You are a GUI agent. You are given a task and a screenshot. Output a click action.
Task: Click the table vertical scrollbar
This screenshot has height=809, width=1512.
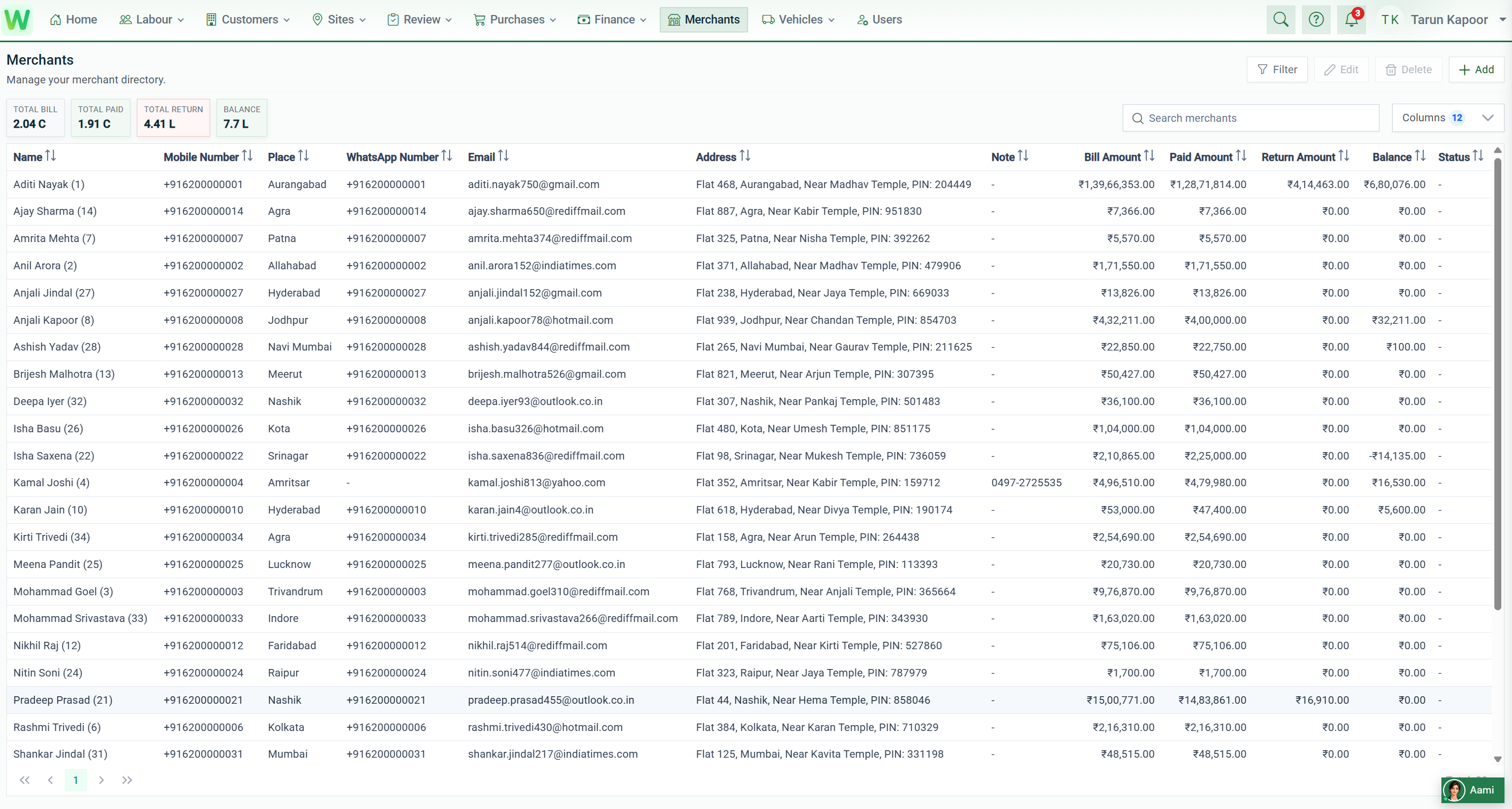[1498, 384]
